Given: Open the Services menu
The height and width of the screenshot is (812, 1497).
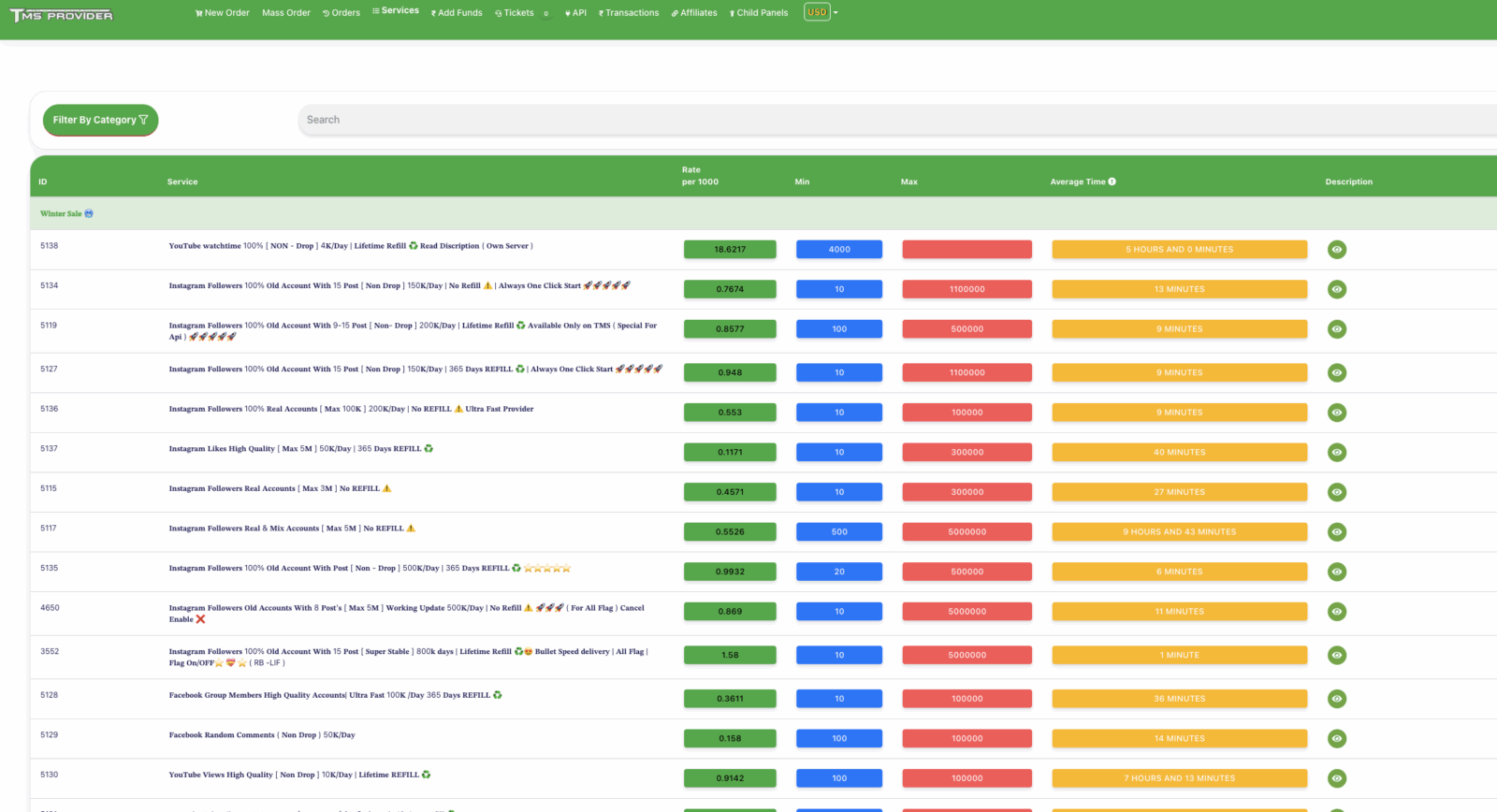Looking at the screenshot, I should [x=396, y=11].
